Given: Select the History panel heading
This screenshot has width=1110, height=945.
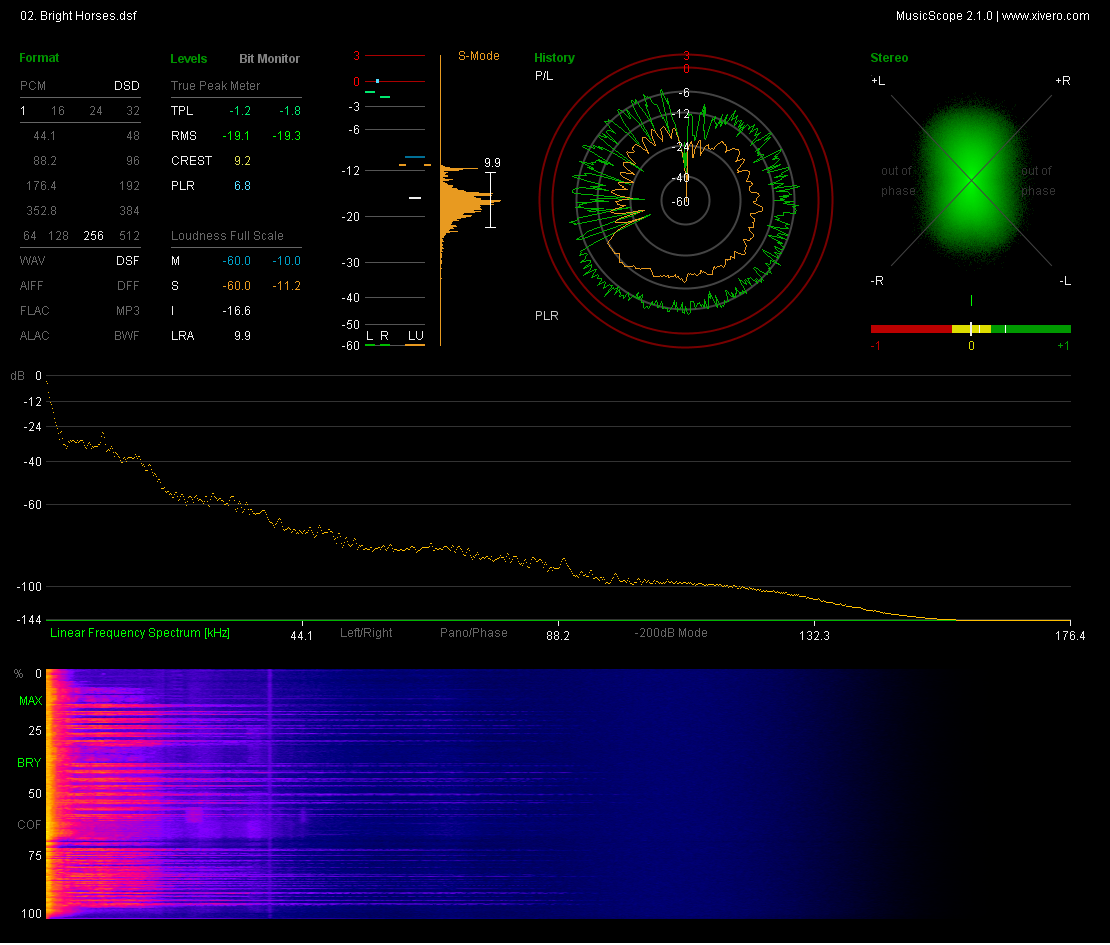Looking at the screenshot, I should click(x=554, y=58).
